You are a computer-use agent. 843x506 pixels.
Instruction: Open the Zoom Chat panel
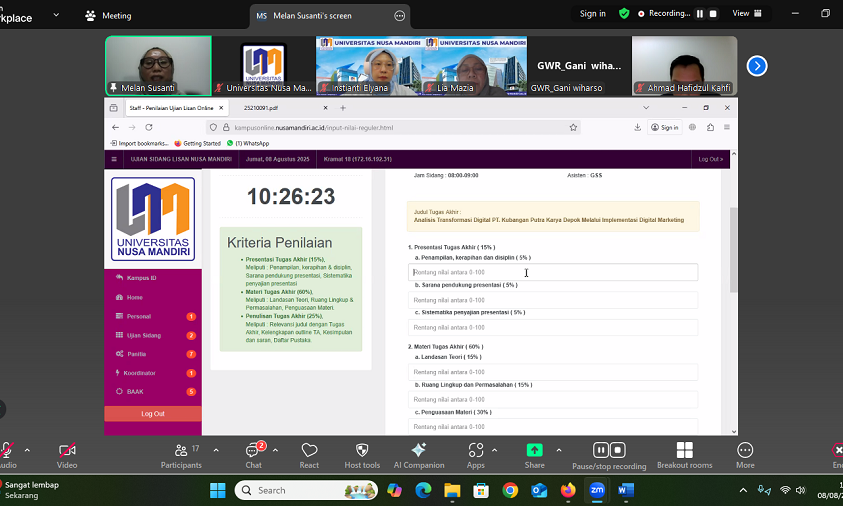[x=254, y=455]
